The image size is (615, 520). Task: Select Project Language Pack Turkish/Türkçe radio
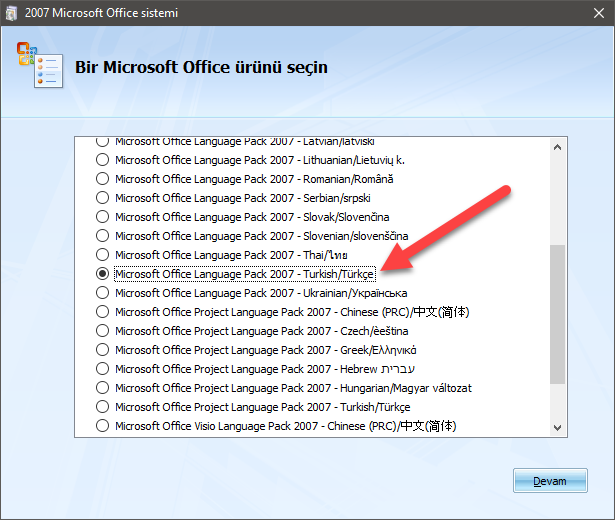point(102,407)
